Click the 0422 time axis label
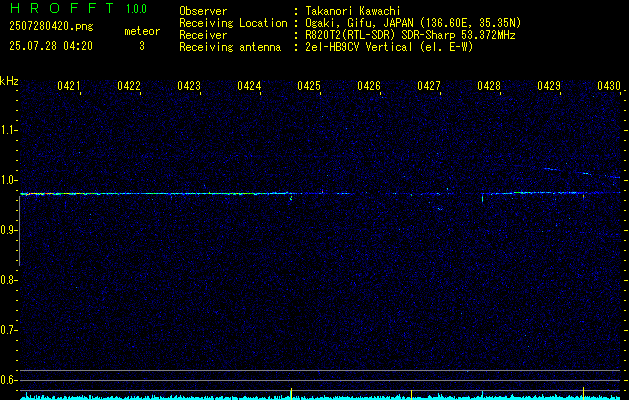The image size is (629, 400). (129, 86)
